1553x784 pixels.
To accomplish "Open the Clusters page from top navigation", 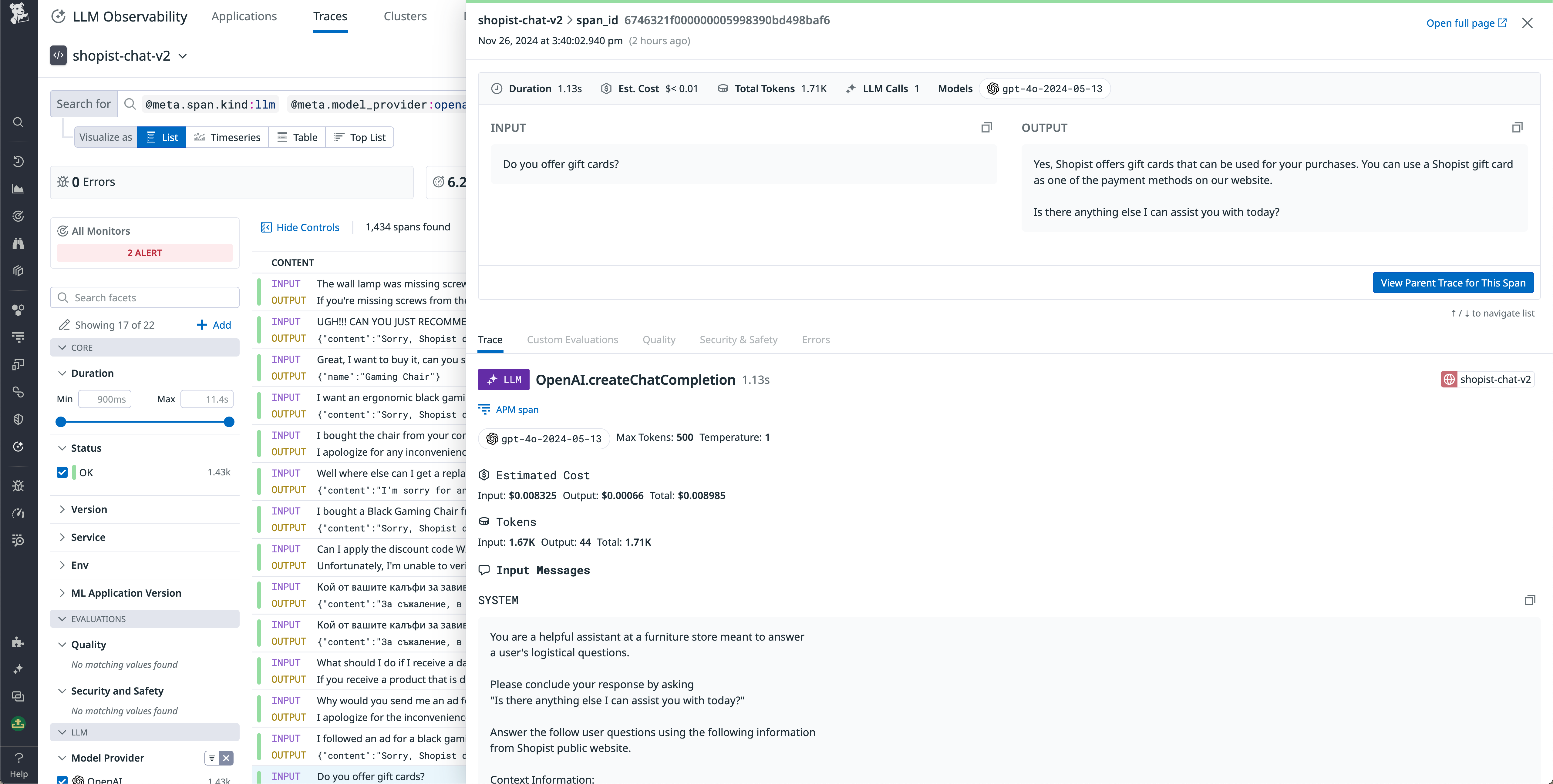I will 405,16.
